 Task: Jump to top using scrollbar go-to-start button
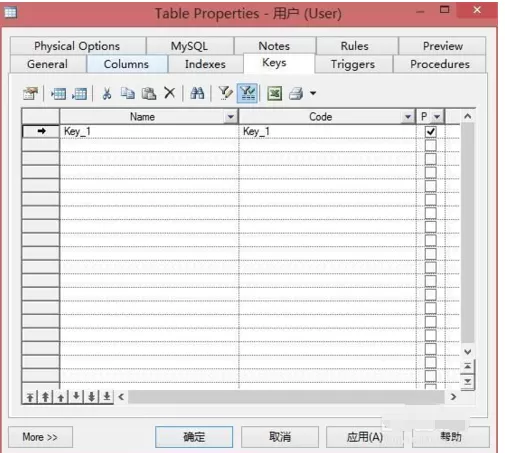468,366
